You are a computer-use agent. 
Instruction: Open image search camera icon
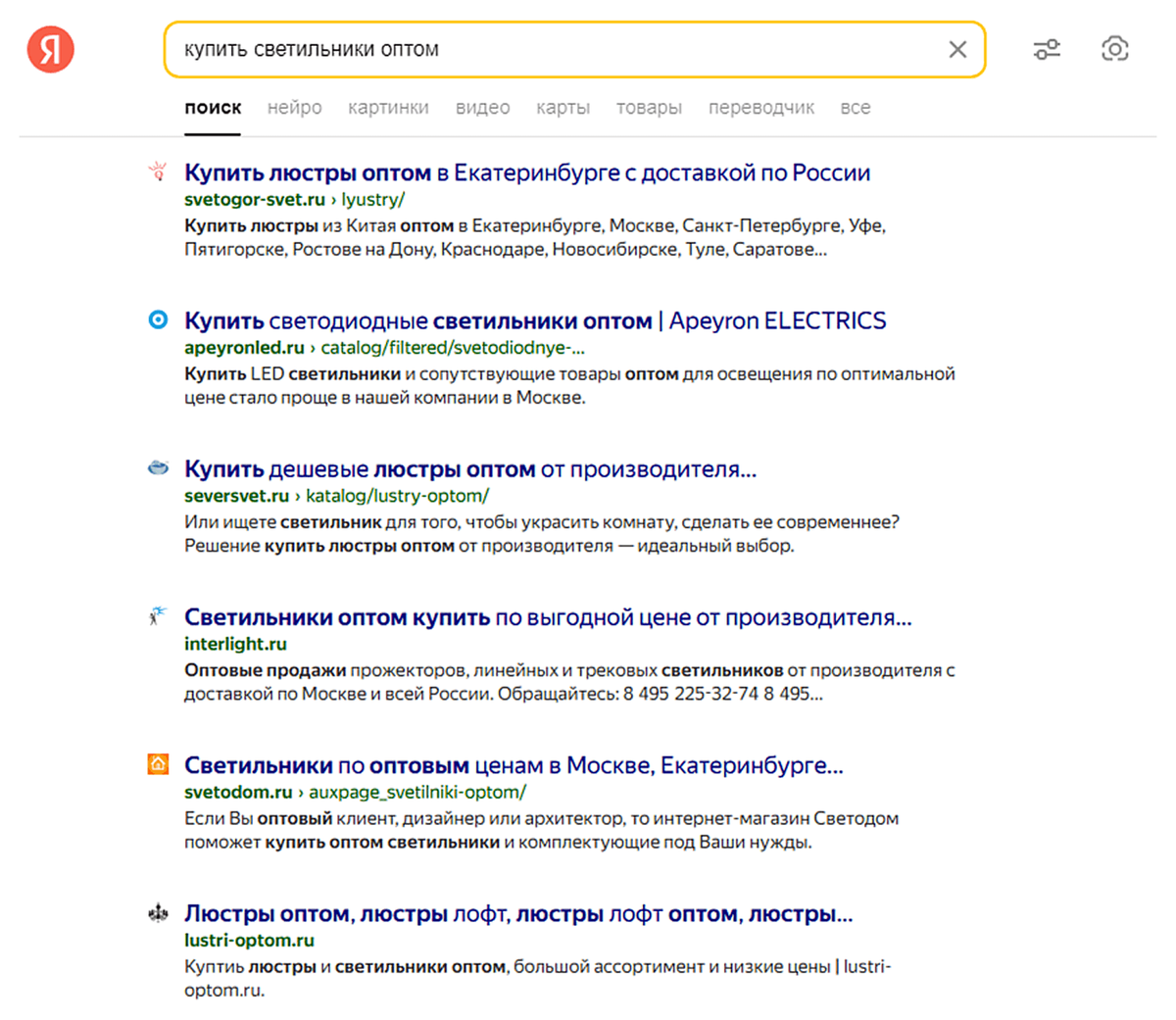click(x=1114, y=49)
